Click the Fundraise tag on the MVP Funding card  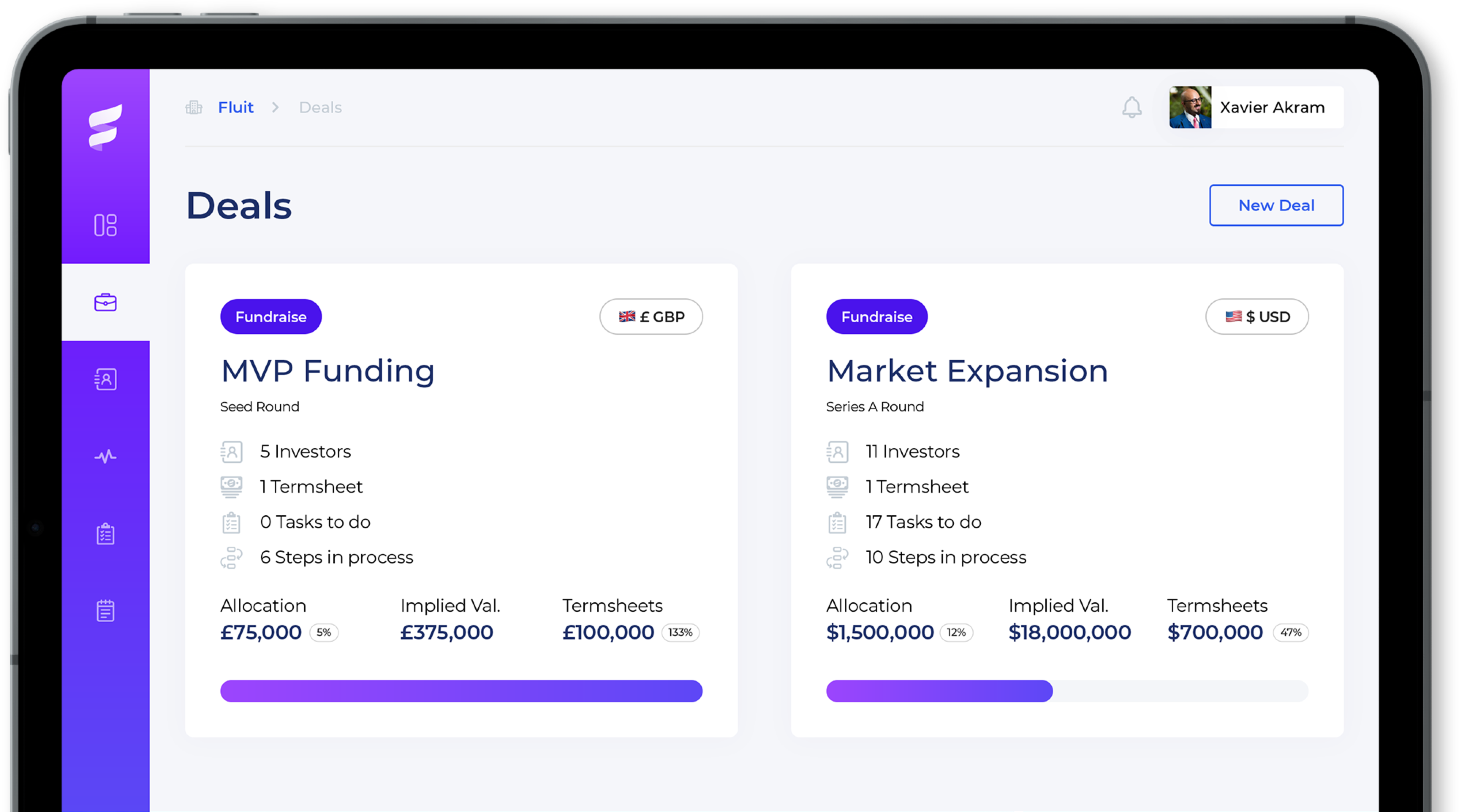point(271,316)
